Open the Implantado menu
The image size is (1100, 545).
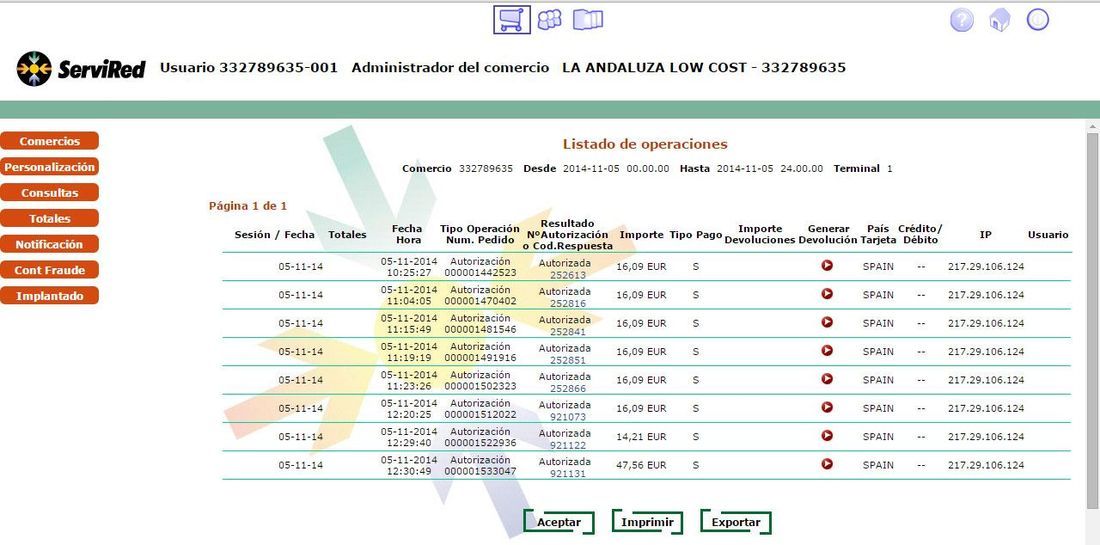[49, 296]
